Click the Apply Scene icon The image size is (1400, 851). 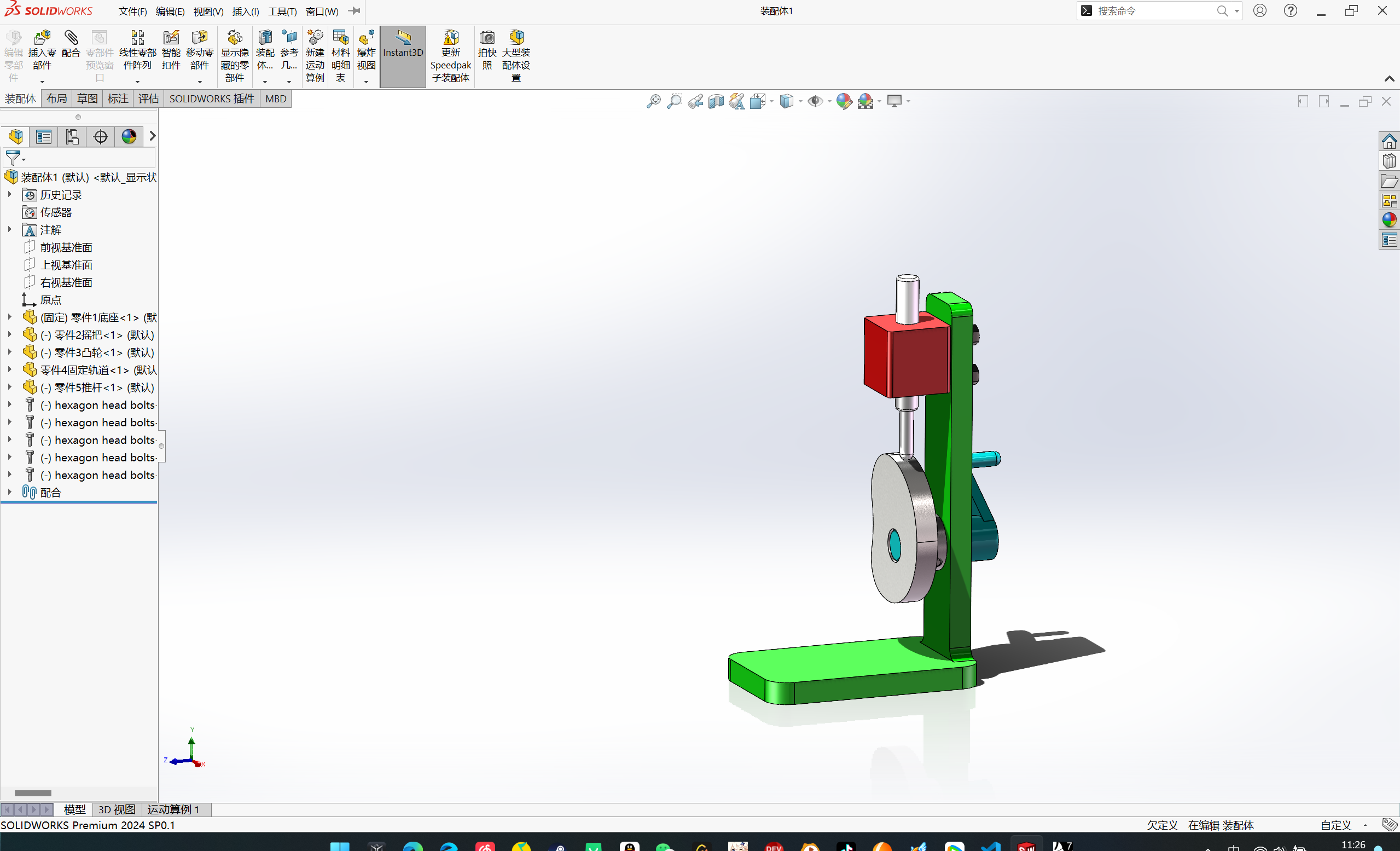[x=865, y=101]
